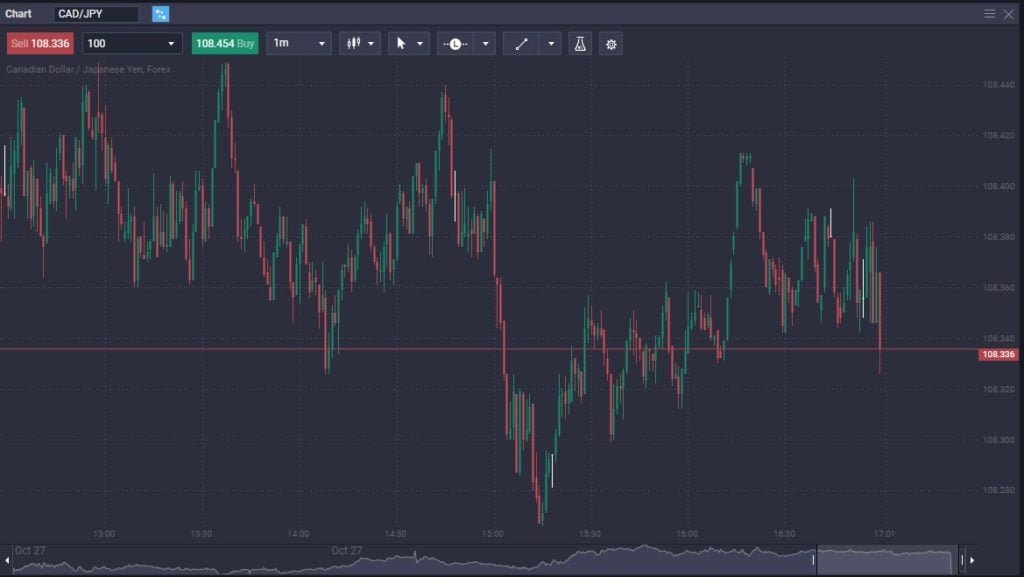Open the 1m timeframe dropdown
The width and height of the screenshot is (1024, 577).
(x=297, y=43)
